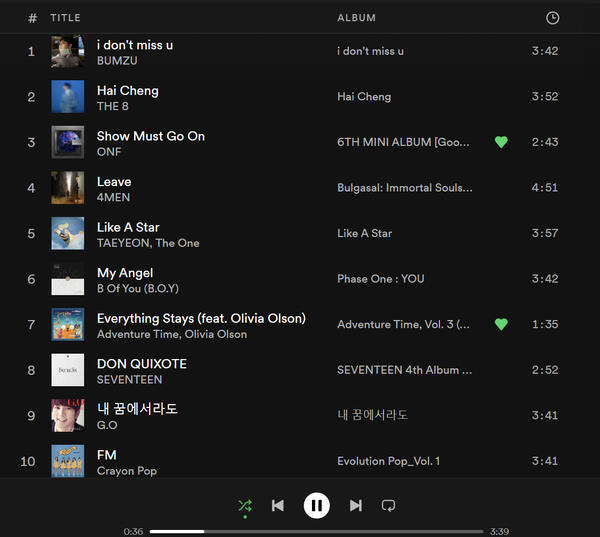Sort tracks by ALBUM column header
Image resolution: width=600 pixels, height=537 pixels.
(x=356, y=18)
